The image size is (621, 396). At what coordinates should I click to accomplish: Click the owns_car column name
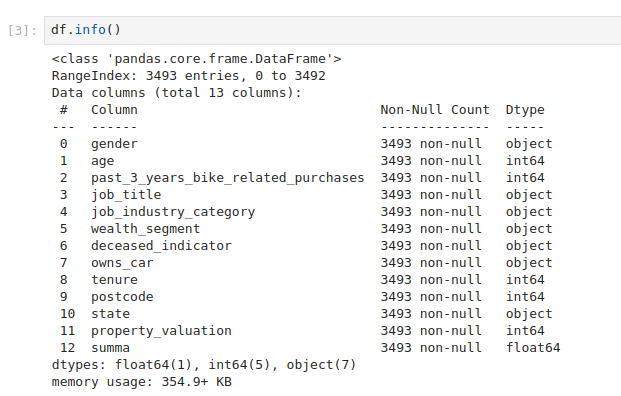[122, 263]
